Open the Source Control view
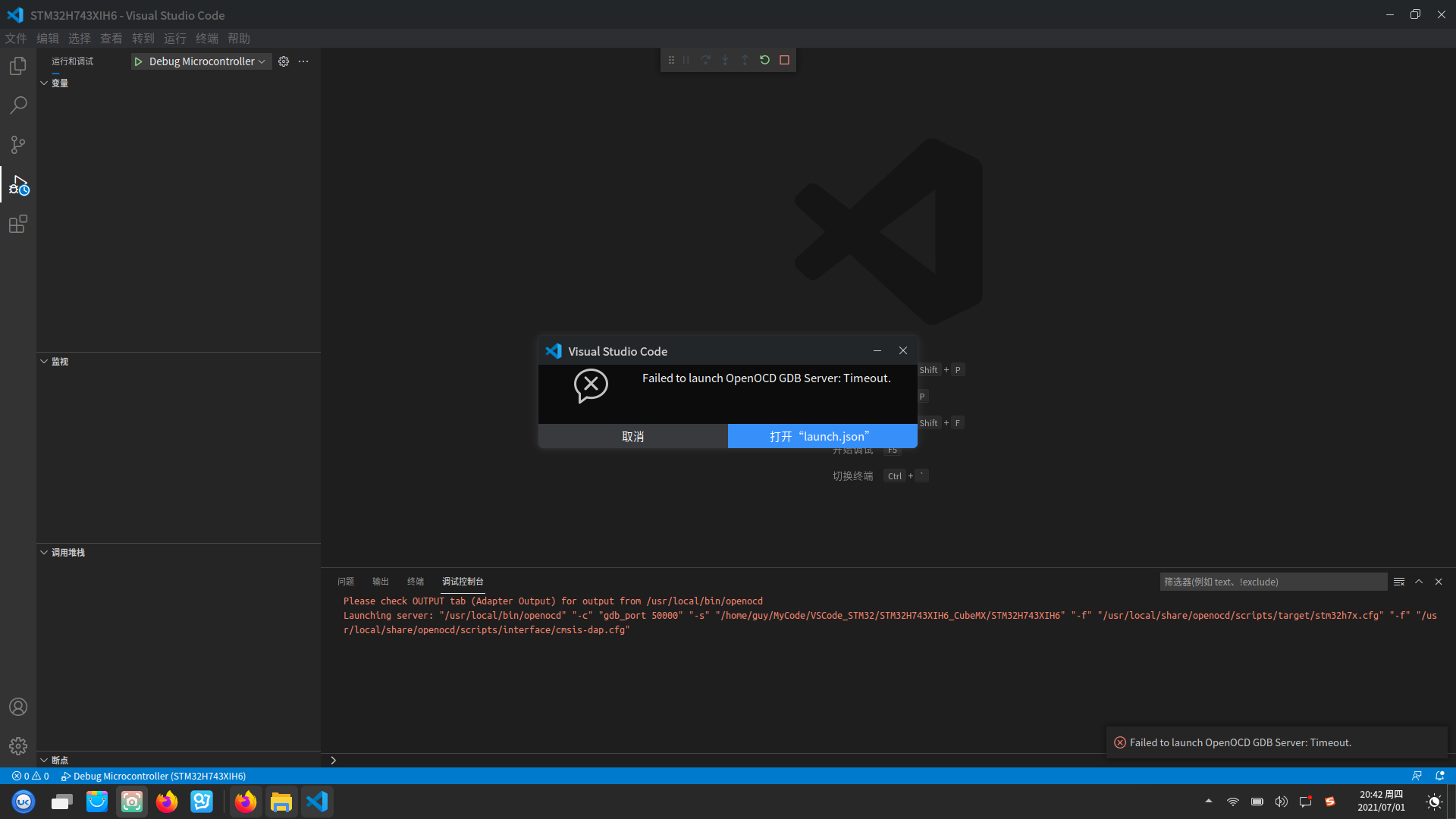 [x=18, y=145]
